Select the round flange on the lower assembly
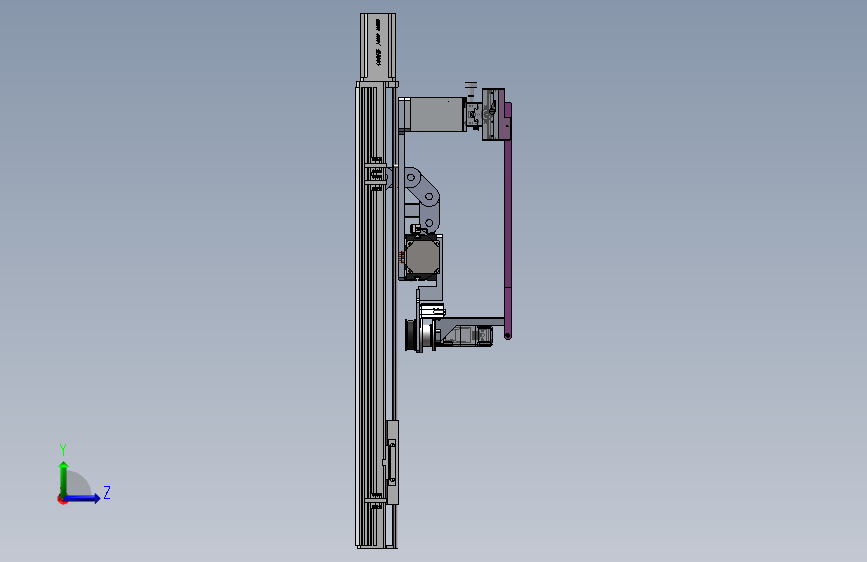The width and height of the screenshot is (867, 562). pos(412,335)
